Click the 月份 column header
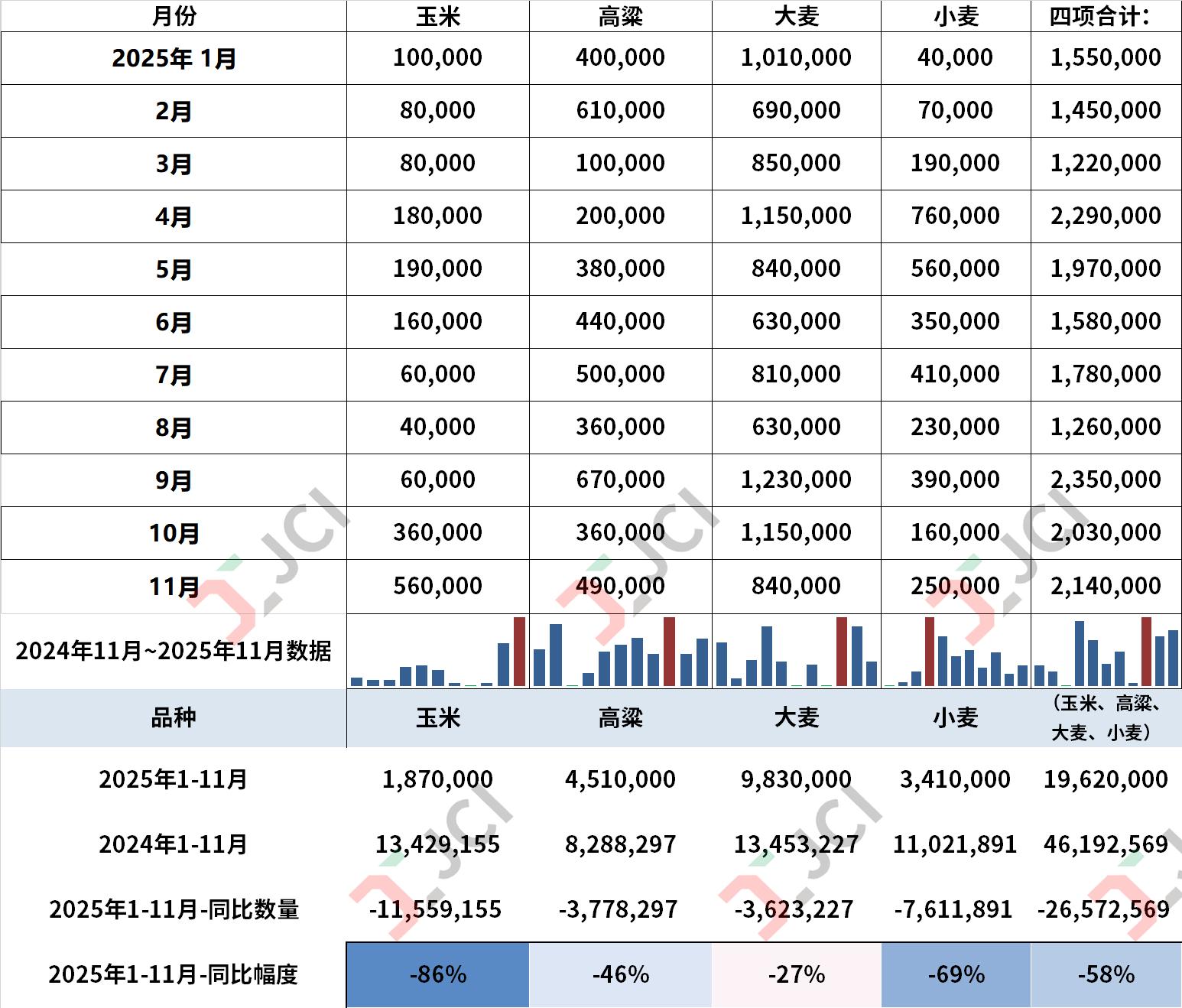Screen dimensions: 1182x1008 (174, 16)
